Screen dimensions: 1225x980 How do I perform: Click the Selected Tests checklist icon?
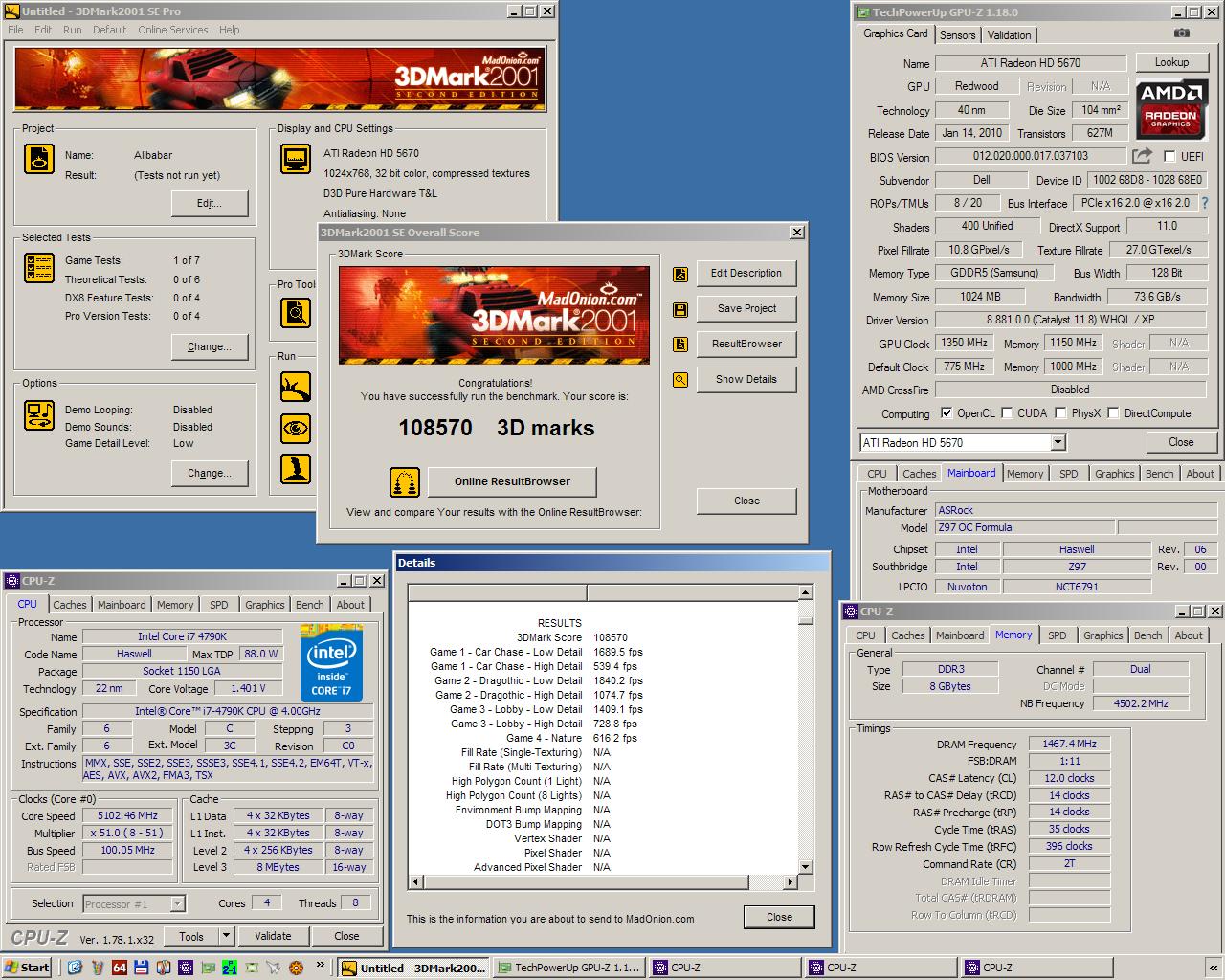click(x=39, y=269)
